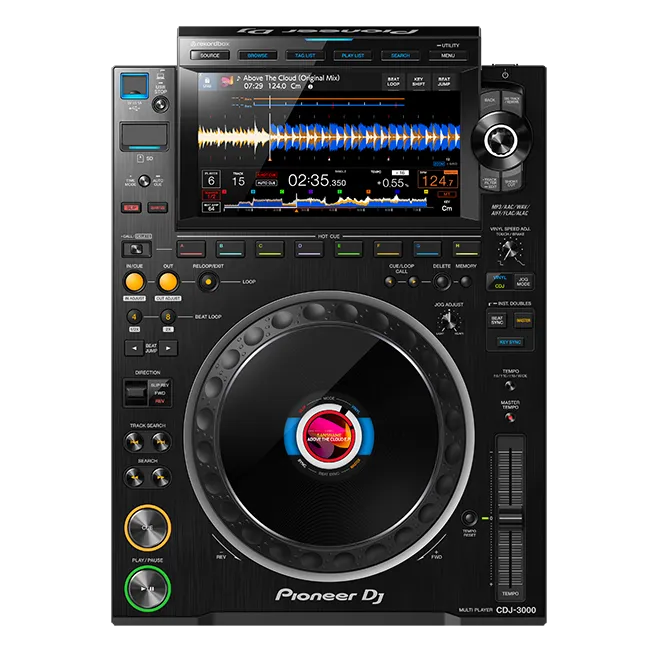647x647 pixels.
Task: Tap the TRACK FILTER/EDIT button
Action: (490, 183)
